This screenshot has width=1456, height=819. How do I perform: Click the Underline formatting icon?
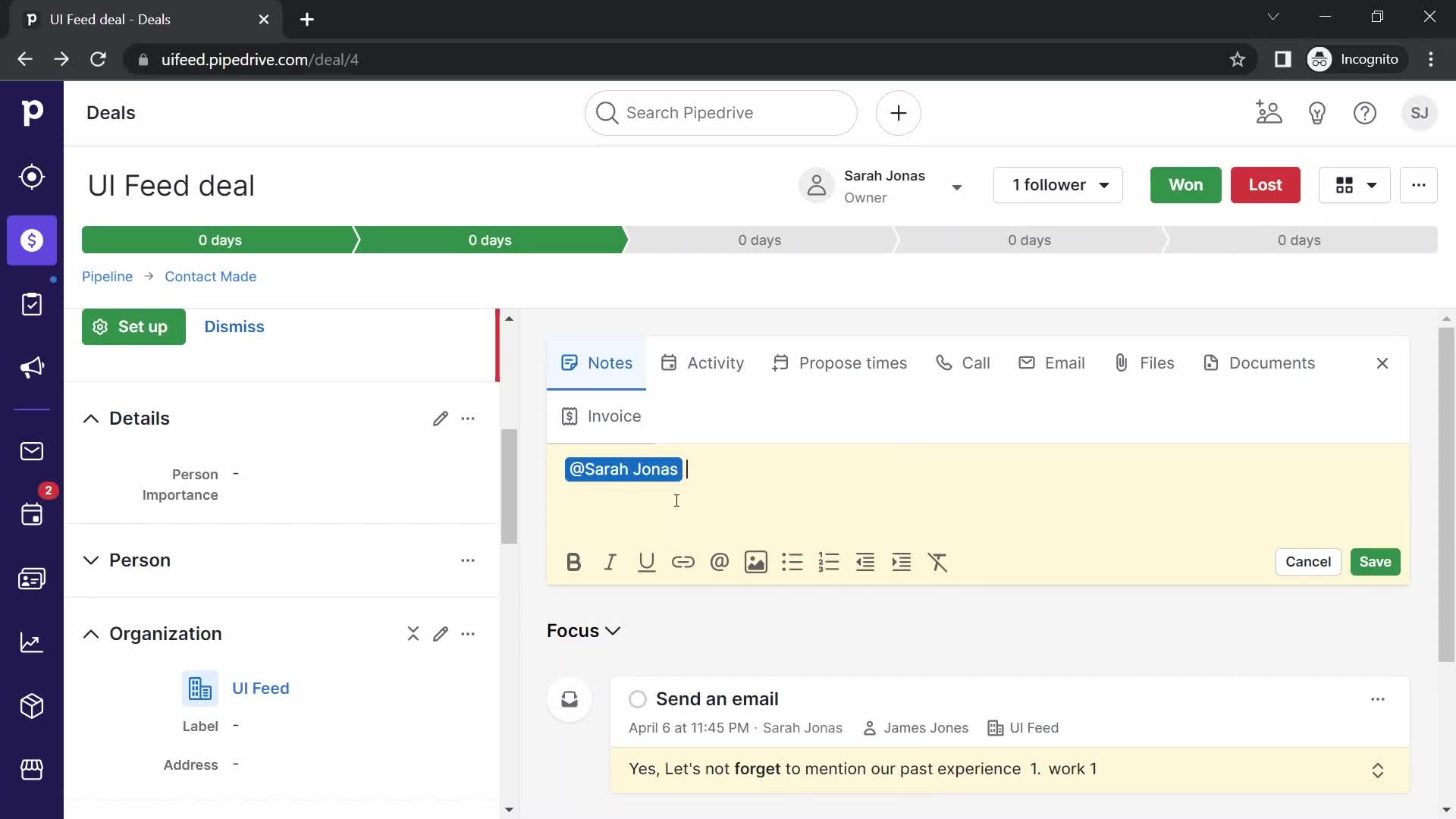pos(647,562)
